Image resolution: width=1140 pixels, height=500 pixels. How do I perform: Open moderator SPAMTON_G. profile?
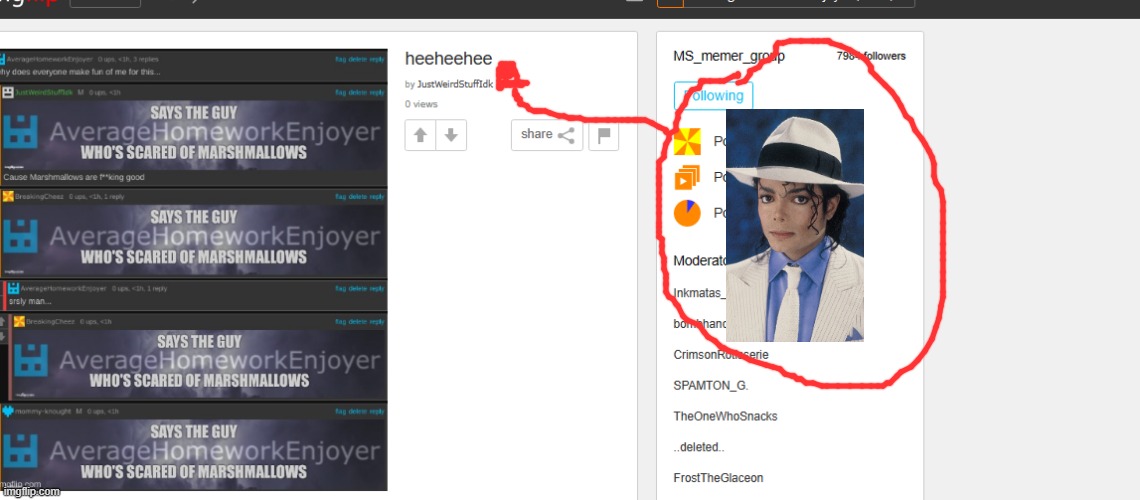click(710, 385)
